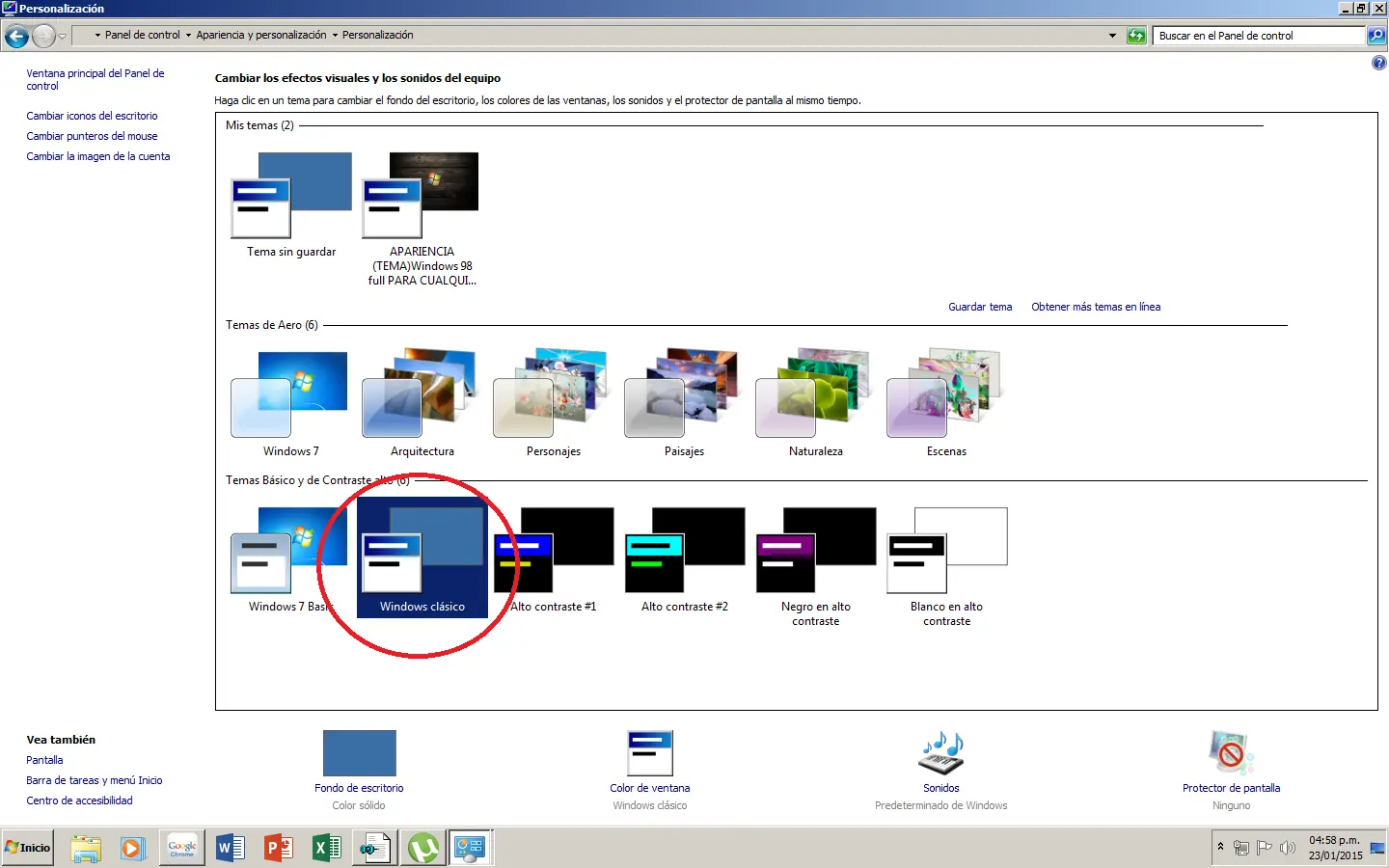Click Obtener más temas en línea
Viewport: 1389px width, 868px height.
[1096, 307]
